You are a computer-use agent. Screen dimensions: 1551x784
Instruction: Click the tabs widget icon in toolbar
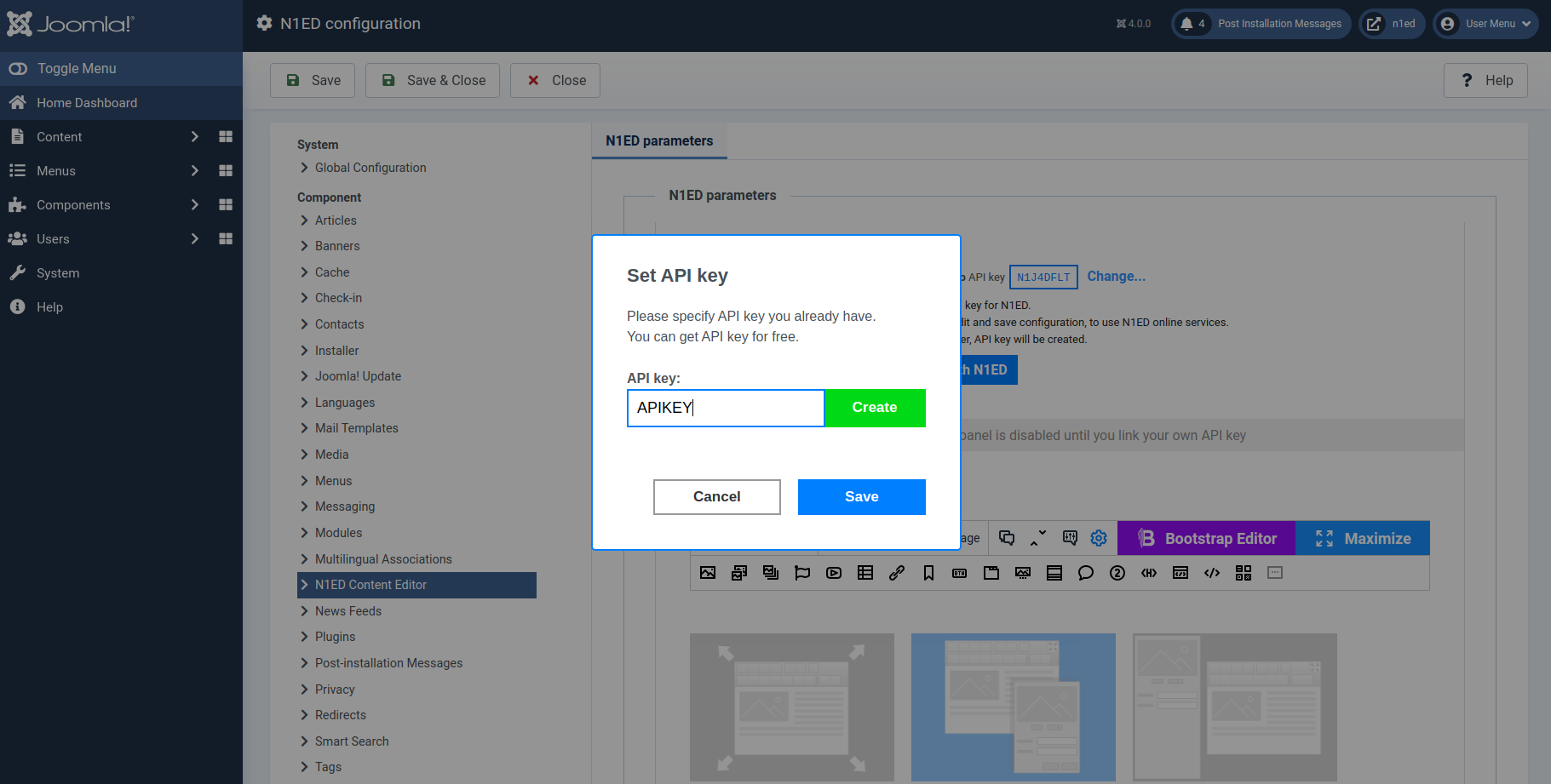click(991, 573)
